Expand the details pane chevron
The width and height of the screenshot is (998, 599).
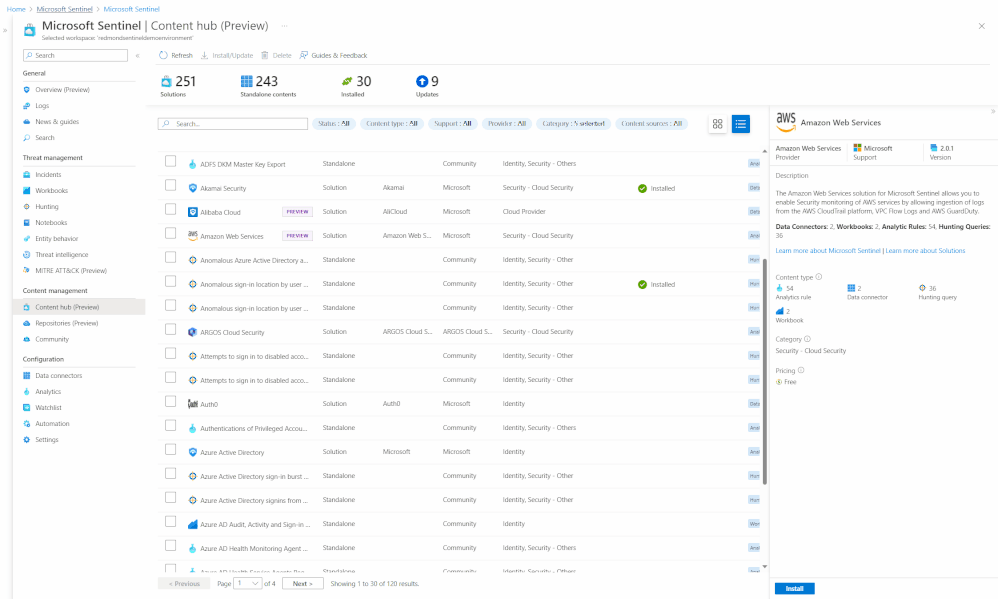pos(992,111)
